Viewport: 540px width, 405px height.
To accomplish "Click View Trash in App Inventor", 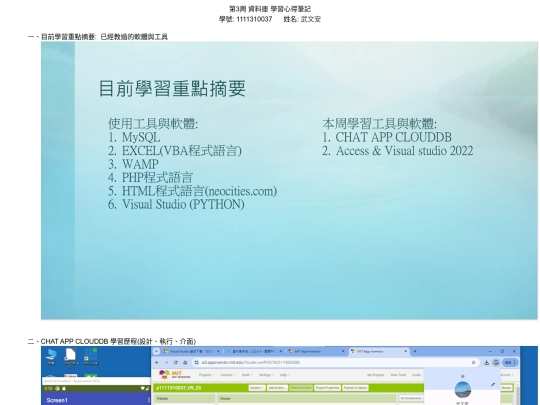I will (398, 375).
